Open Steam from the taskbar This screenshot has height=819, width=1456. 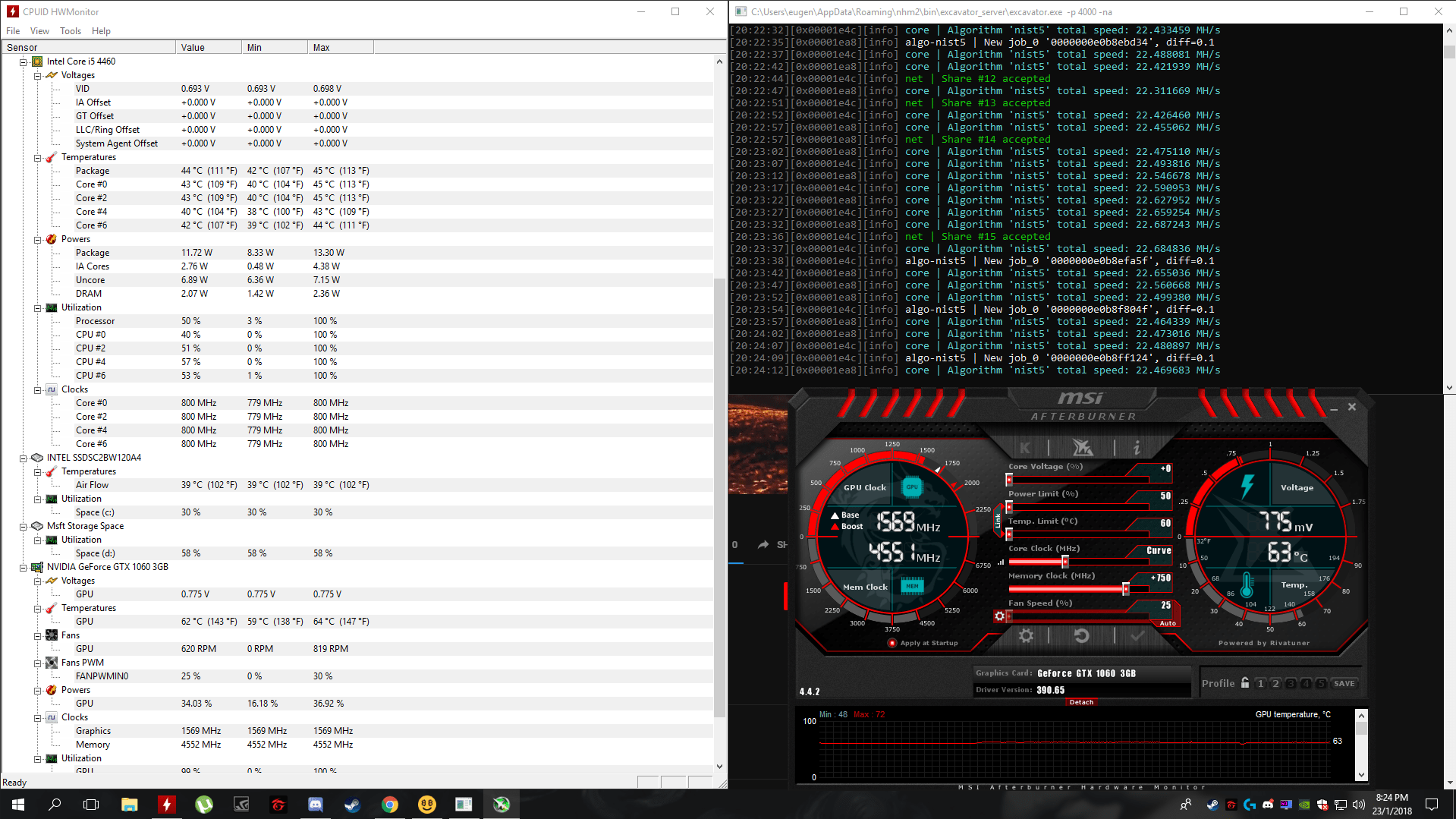pos(352,804)
